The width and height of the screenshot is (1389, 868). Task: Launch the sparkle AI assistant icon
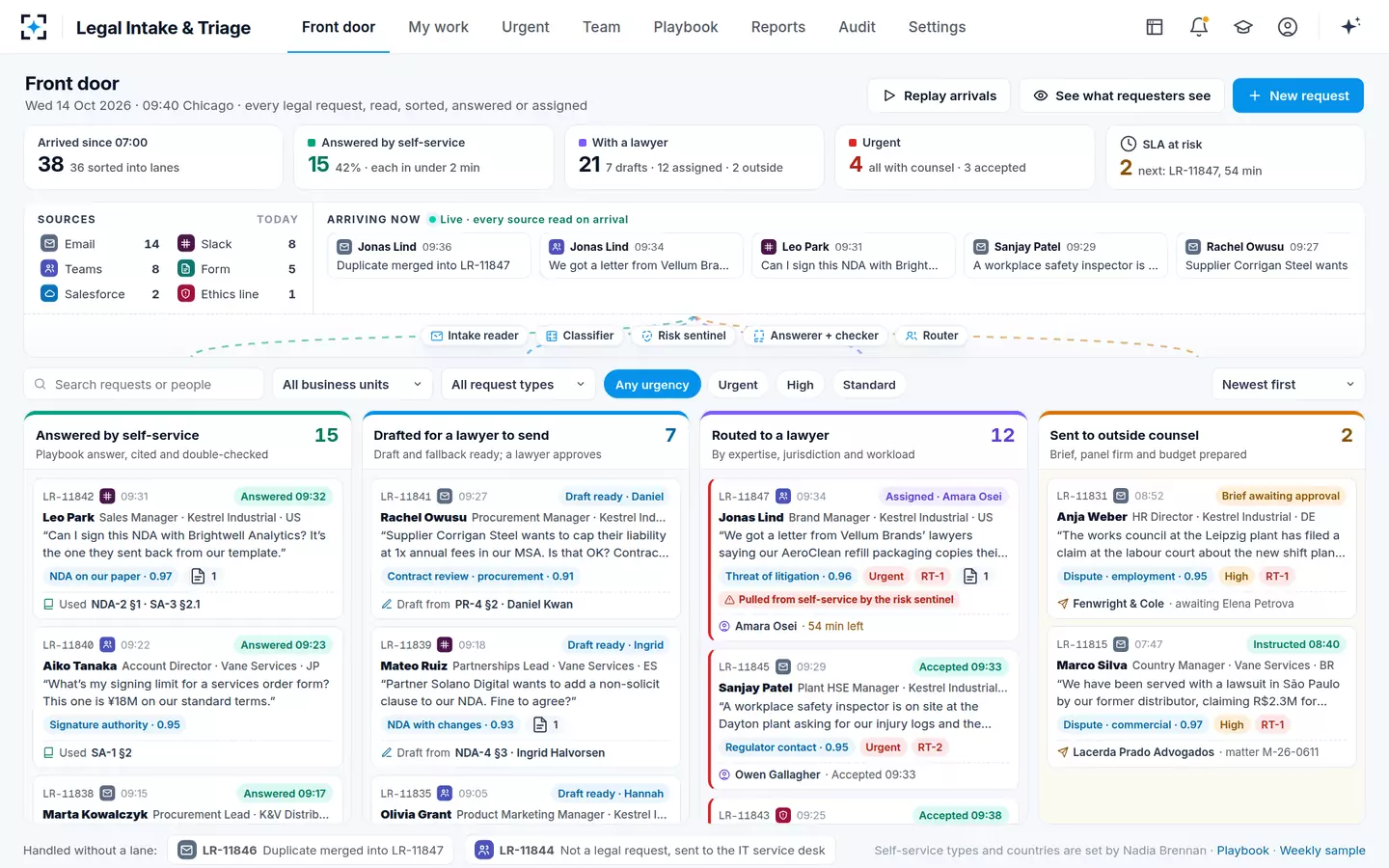coord(1350,26)
